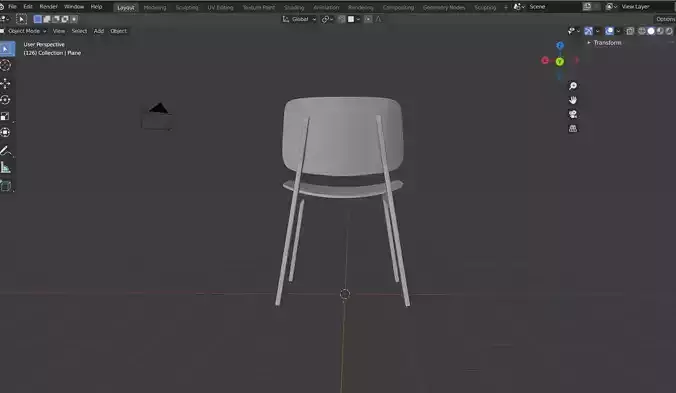This screenshot has width=676, height=393.
Task: Toggle viewport overlays display
Action: click(x=609, y=31)
